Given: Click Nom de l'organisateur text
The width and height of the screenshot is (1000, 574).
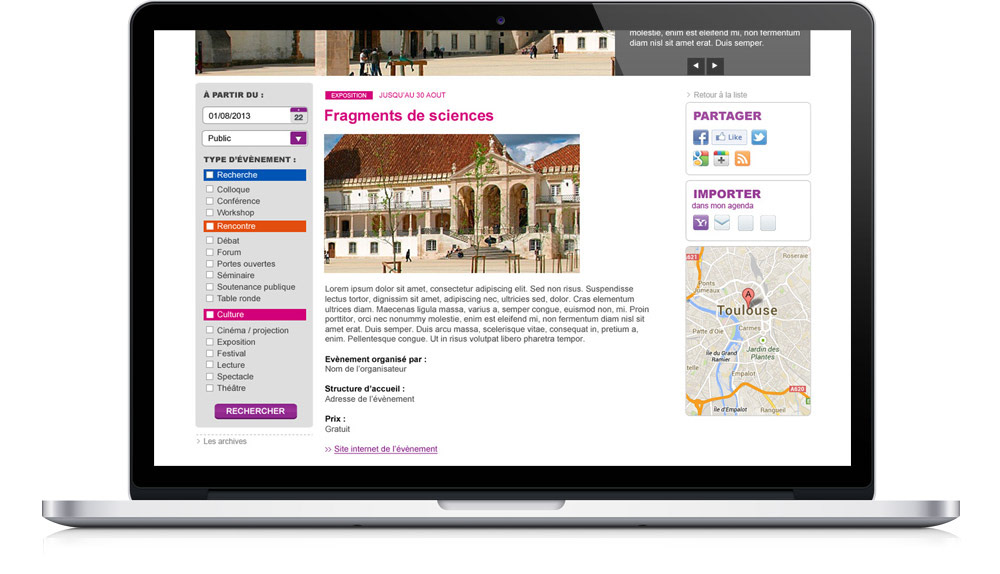Looking at the screenshot, I should pos(365,369).
